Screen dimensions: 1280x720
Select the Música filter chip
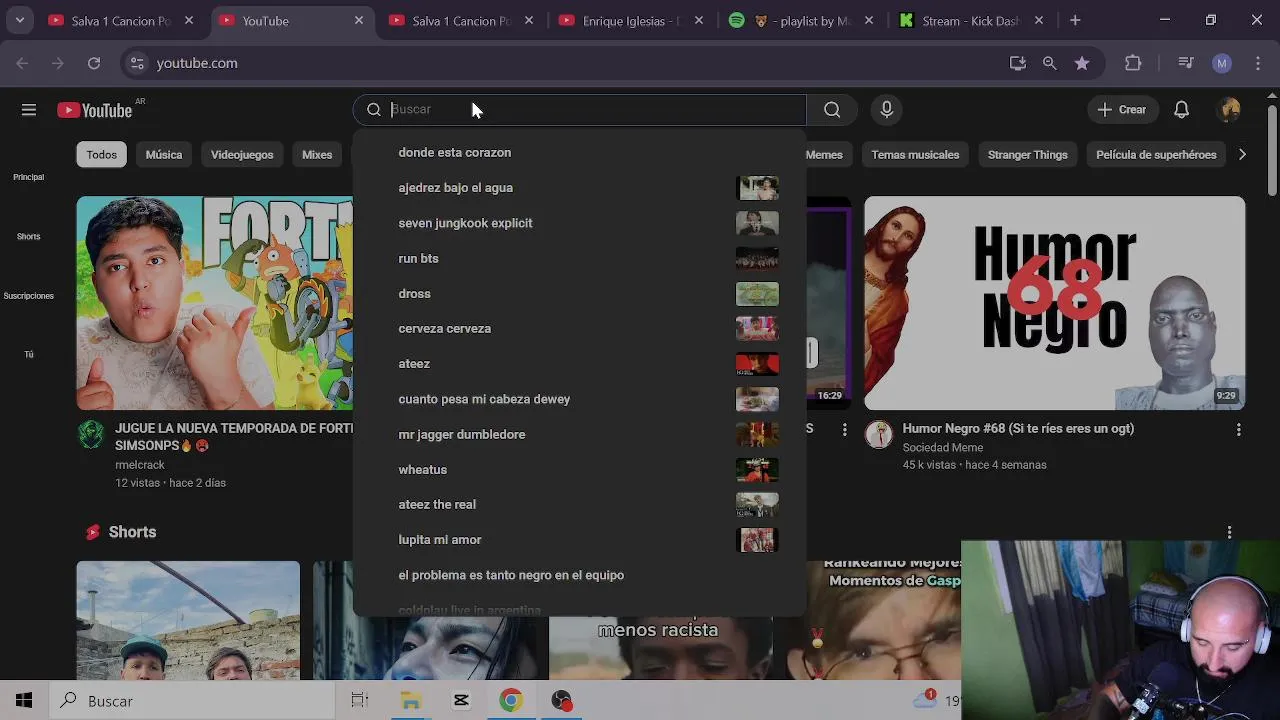tap(164, 155)
